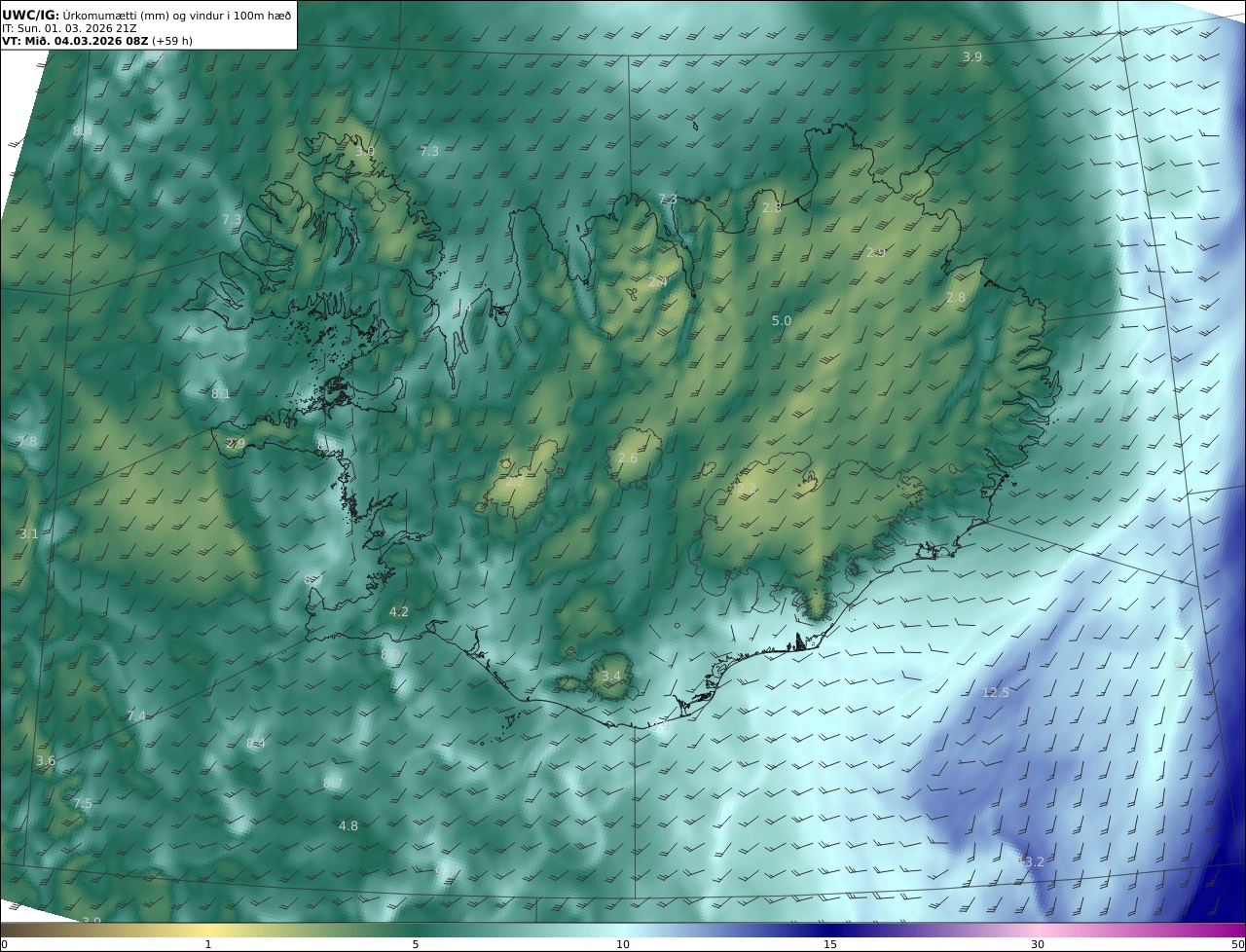Click the 3.1 value on the map
The height and width of the screenshot is (952, 1246).
click(x=28, y=534)
